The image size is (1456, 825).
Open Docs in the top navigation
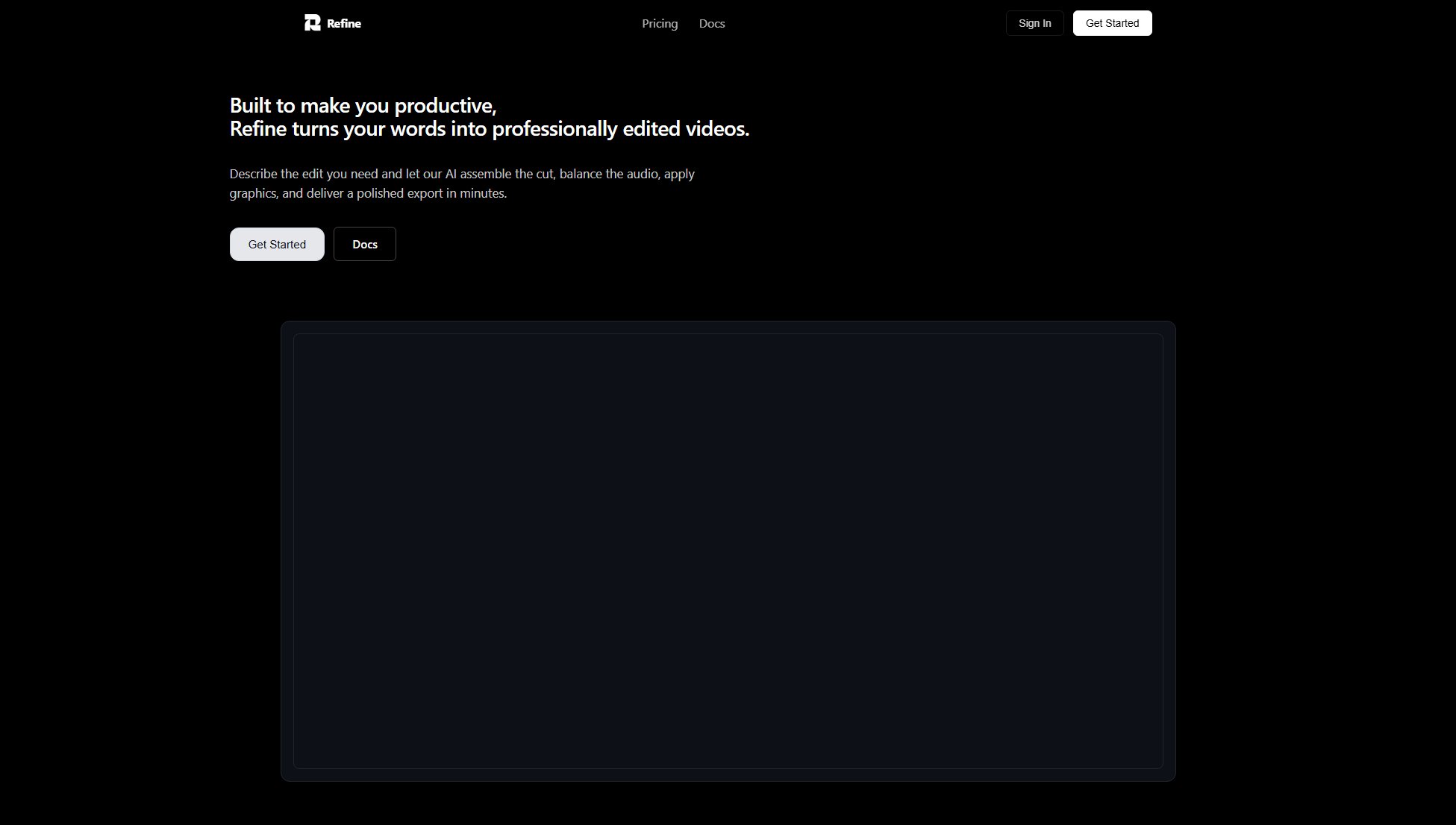point(712,24)
